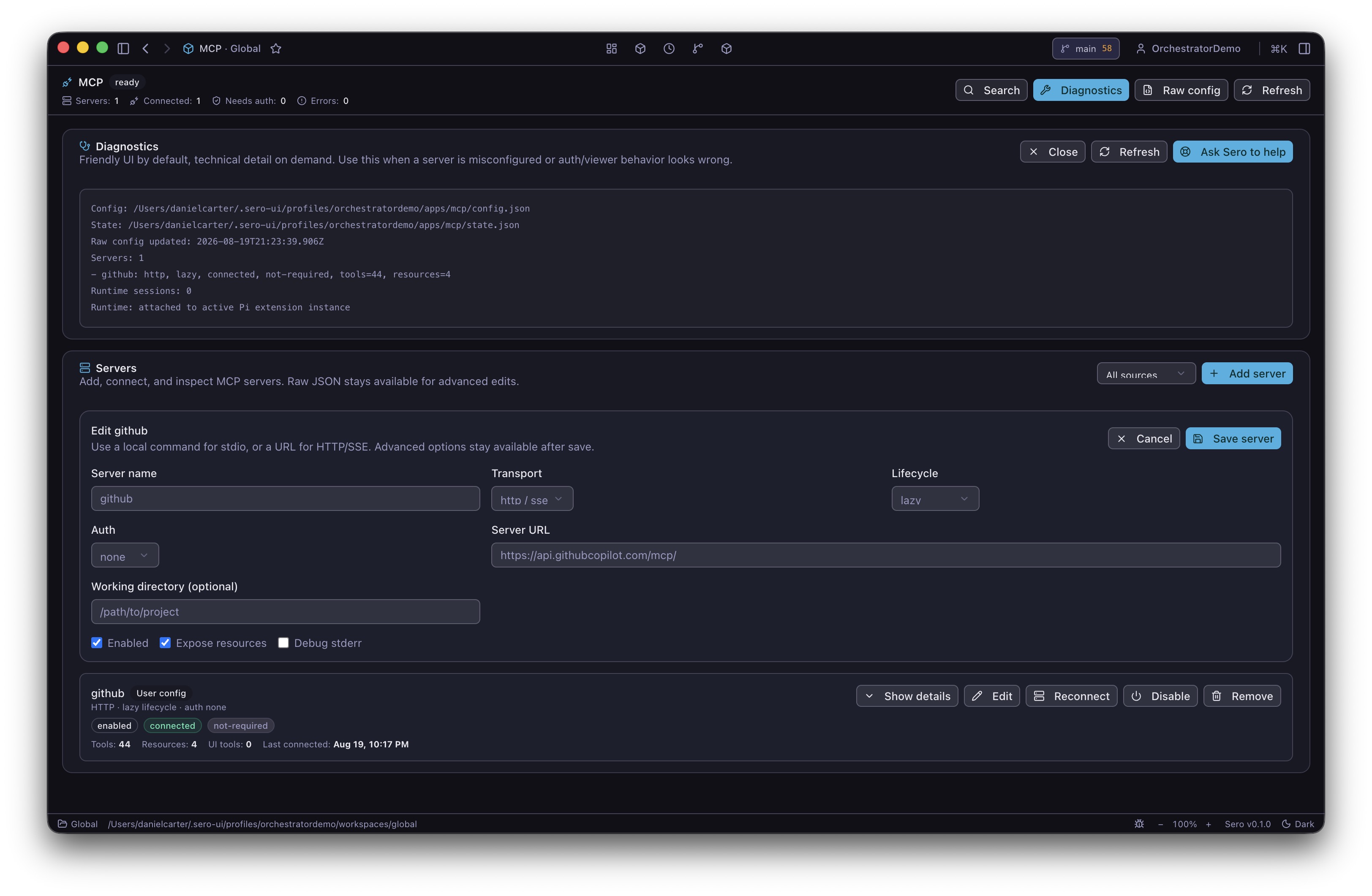Click the 'enabled' status badge
Image resolution: width=1372 pixels, height=896 pixels.
coord(114,725)
